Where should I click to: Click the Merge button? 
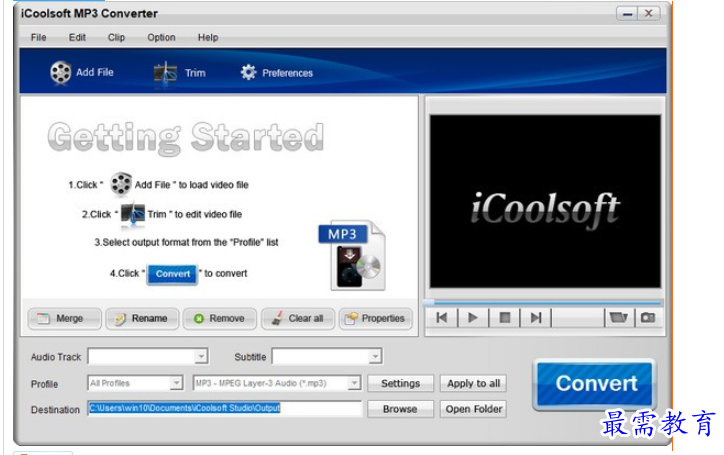point(64,319)
